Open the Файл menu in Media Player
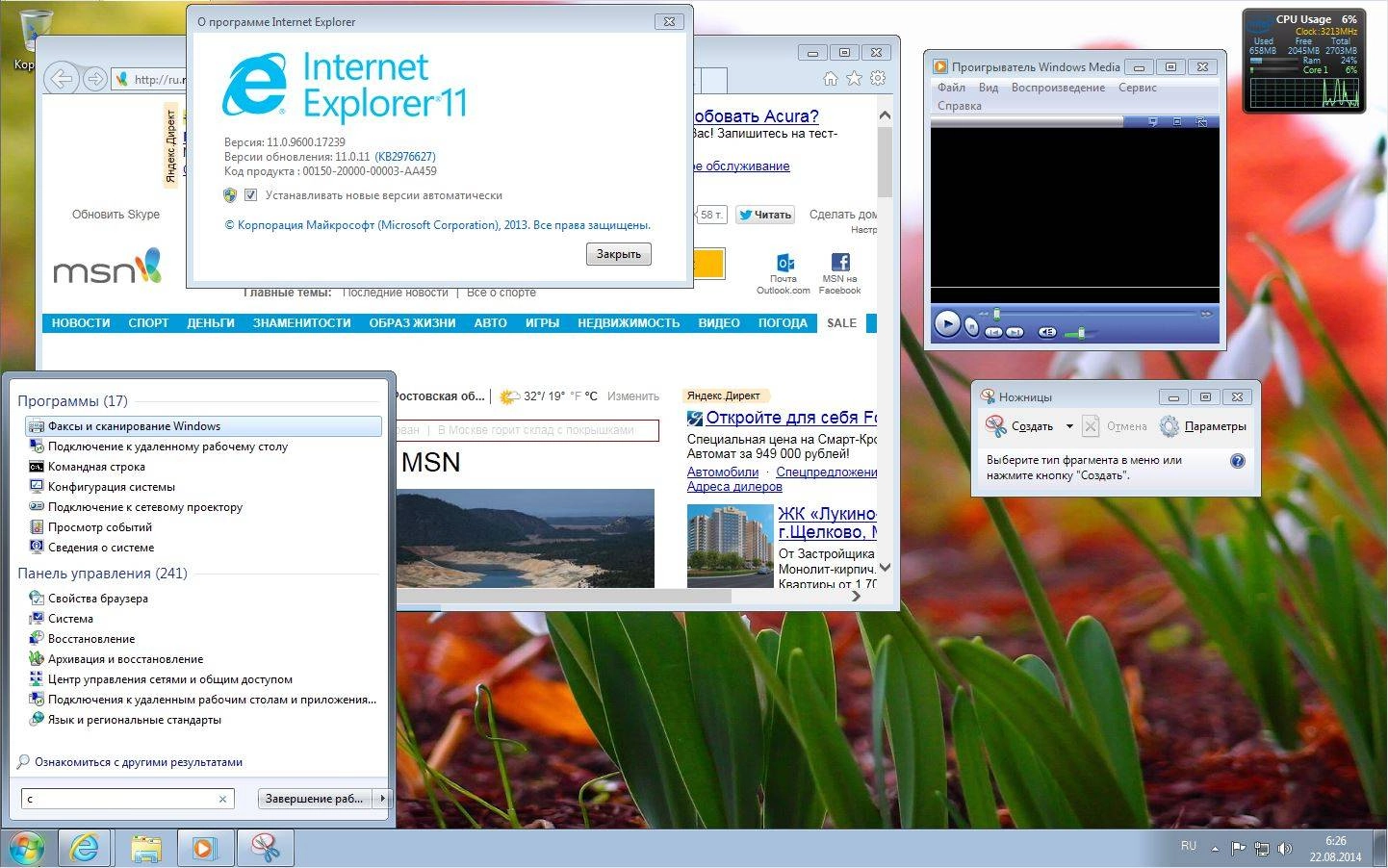 [951, 88]
